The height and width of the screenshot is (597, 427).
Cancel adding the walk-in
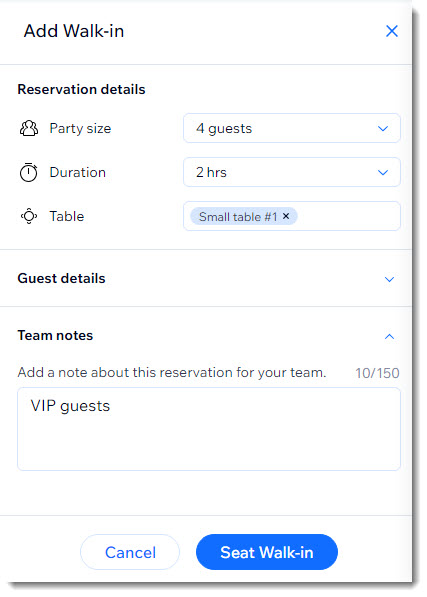pos(130,552)
